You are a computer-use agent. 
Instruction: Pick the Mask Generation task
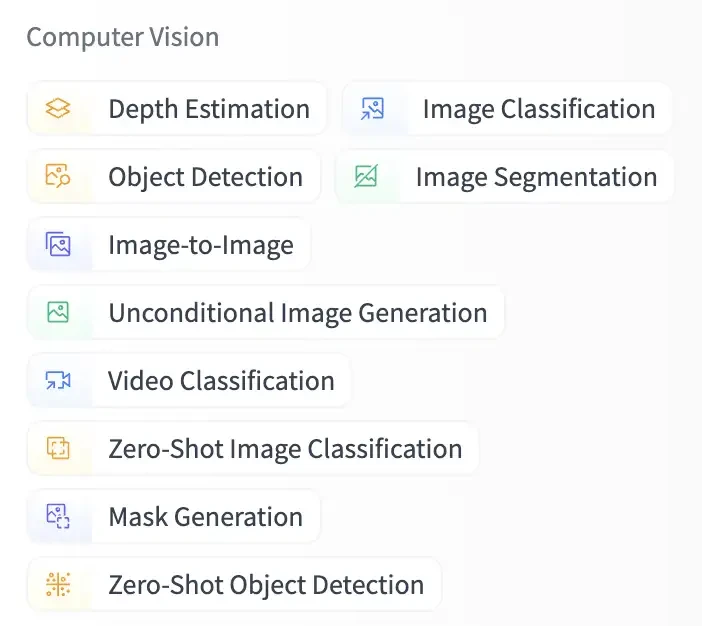tap(174, 516)
